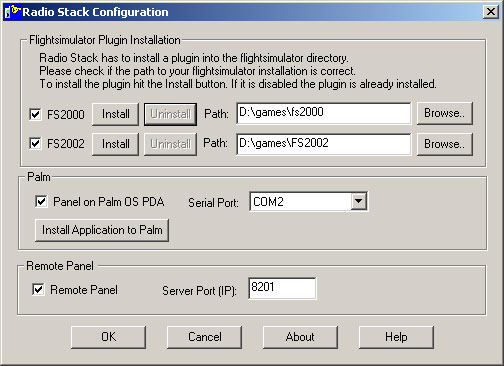Close the Radio Stack Configuration window

coord(490,12)
